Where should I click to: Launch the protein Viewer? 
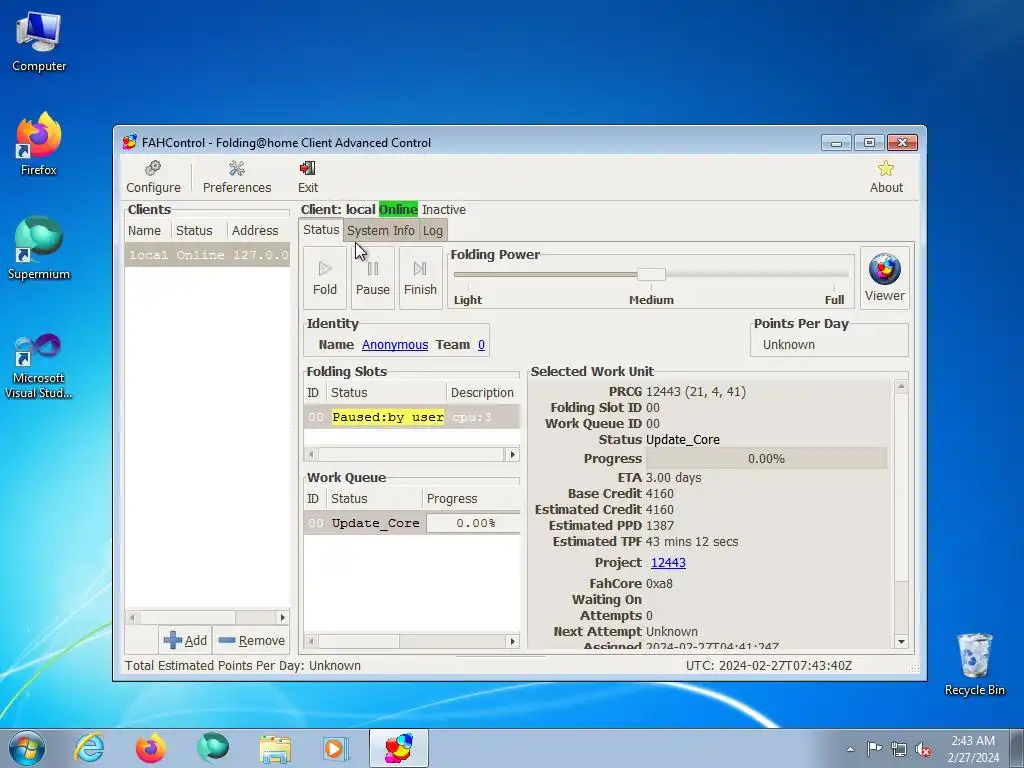coord(884,278)
